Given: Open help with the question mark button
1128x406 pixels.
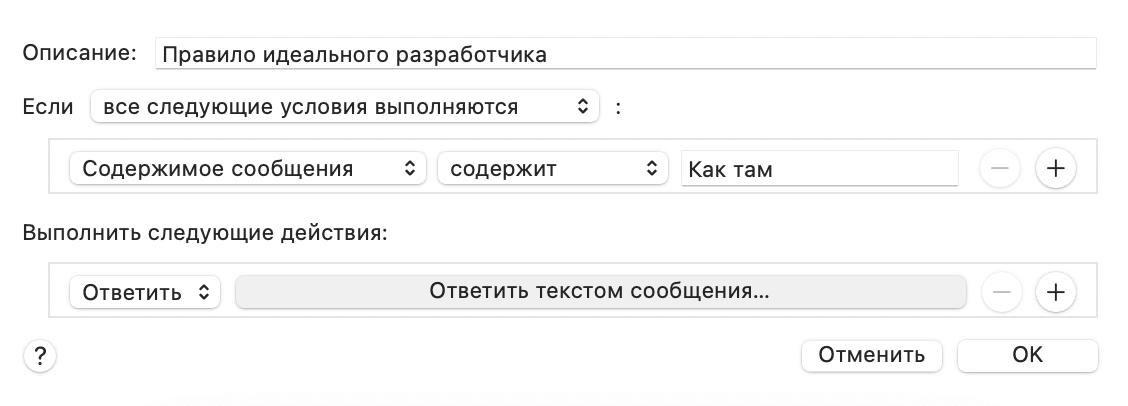Looking at the screenshot, I should [40, 356].
